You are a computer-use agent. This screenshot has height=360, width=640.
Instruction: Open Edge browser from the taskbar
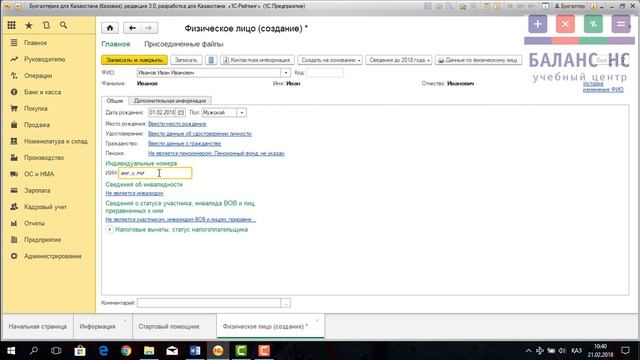pyautogui.click(x=103, y=351)
